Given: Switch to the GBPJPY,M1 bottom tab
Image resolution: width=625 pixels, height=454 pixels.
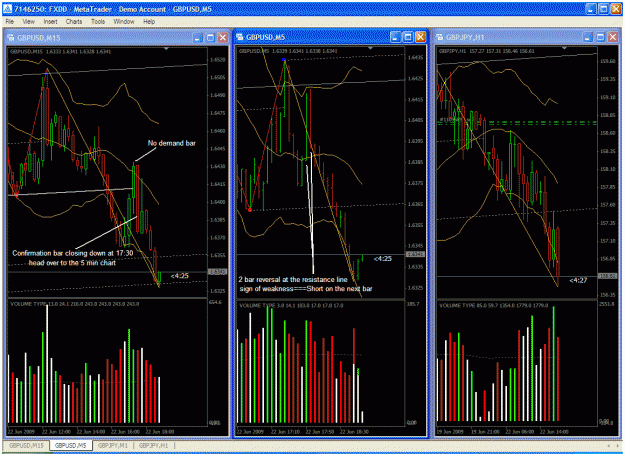Looking at the screenshot, I should pyautogui.click(x=113, y=445).
